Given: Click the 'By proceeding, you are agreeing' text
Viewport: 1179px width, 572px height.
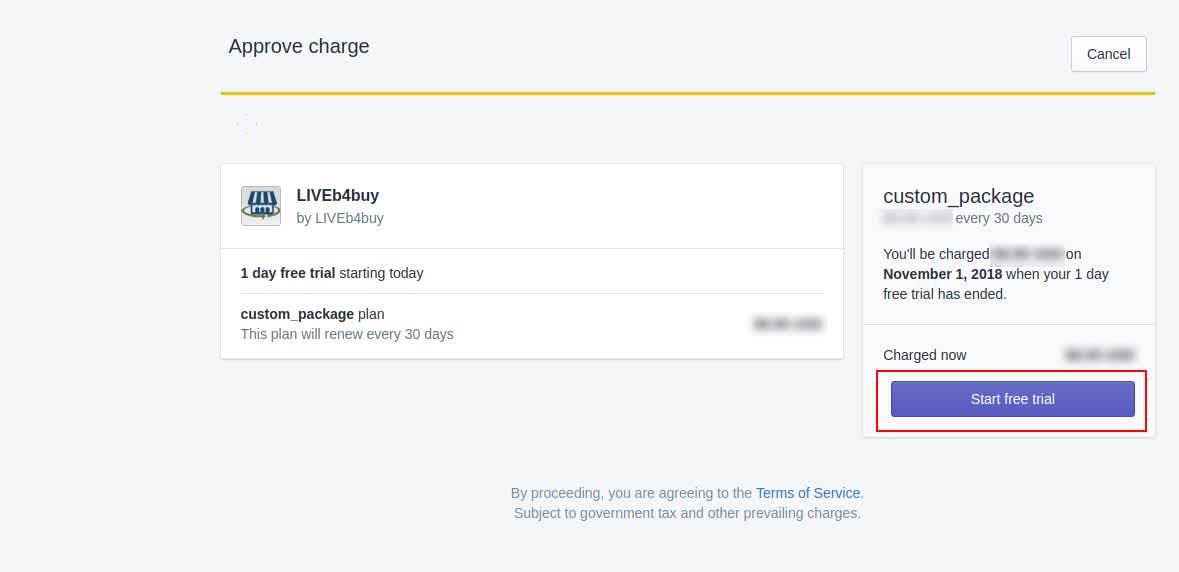Looking at the screenshot, I should 631,493.
